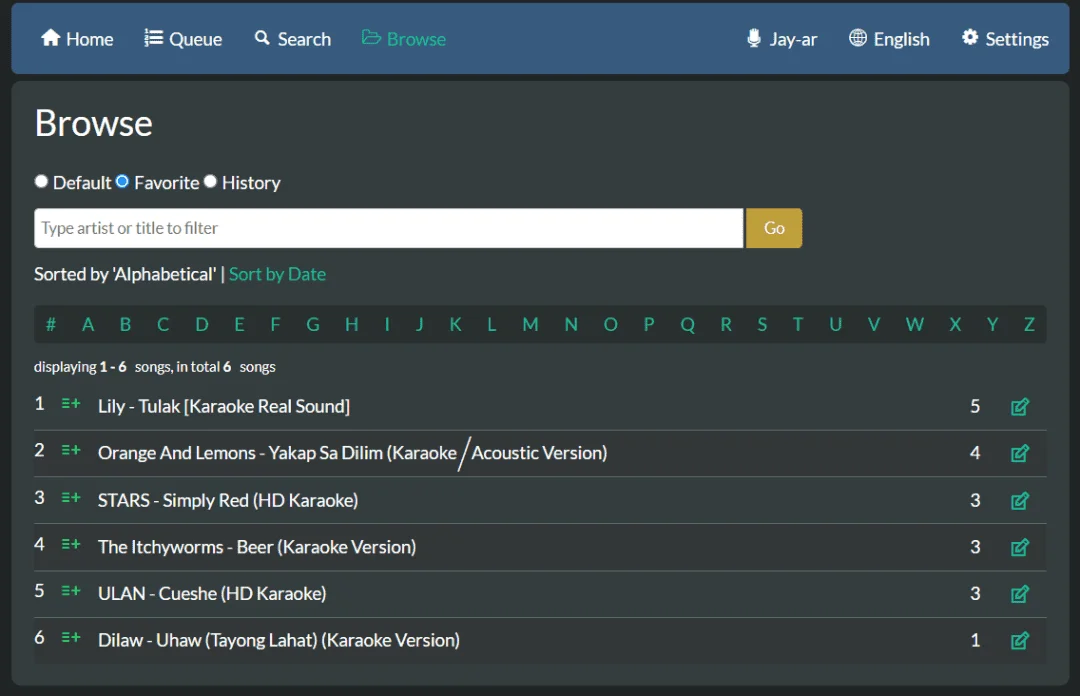The height and width of the screenshot is (696, 1080).
Task: Jump to songs starting with Z
Action: pyautogui.click(x=1030, y=324)
